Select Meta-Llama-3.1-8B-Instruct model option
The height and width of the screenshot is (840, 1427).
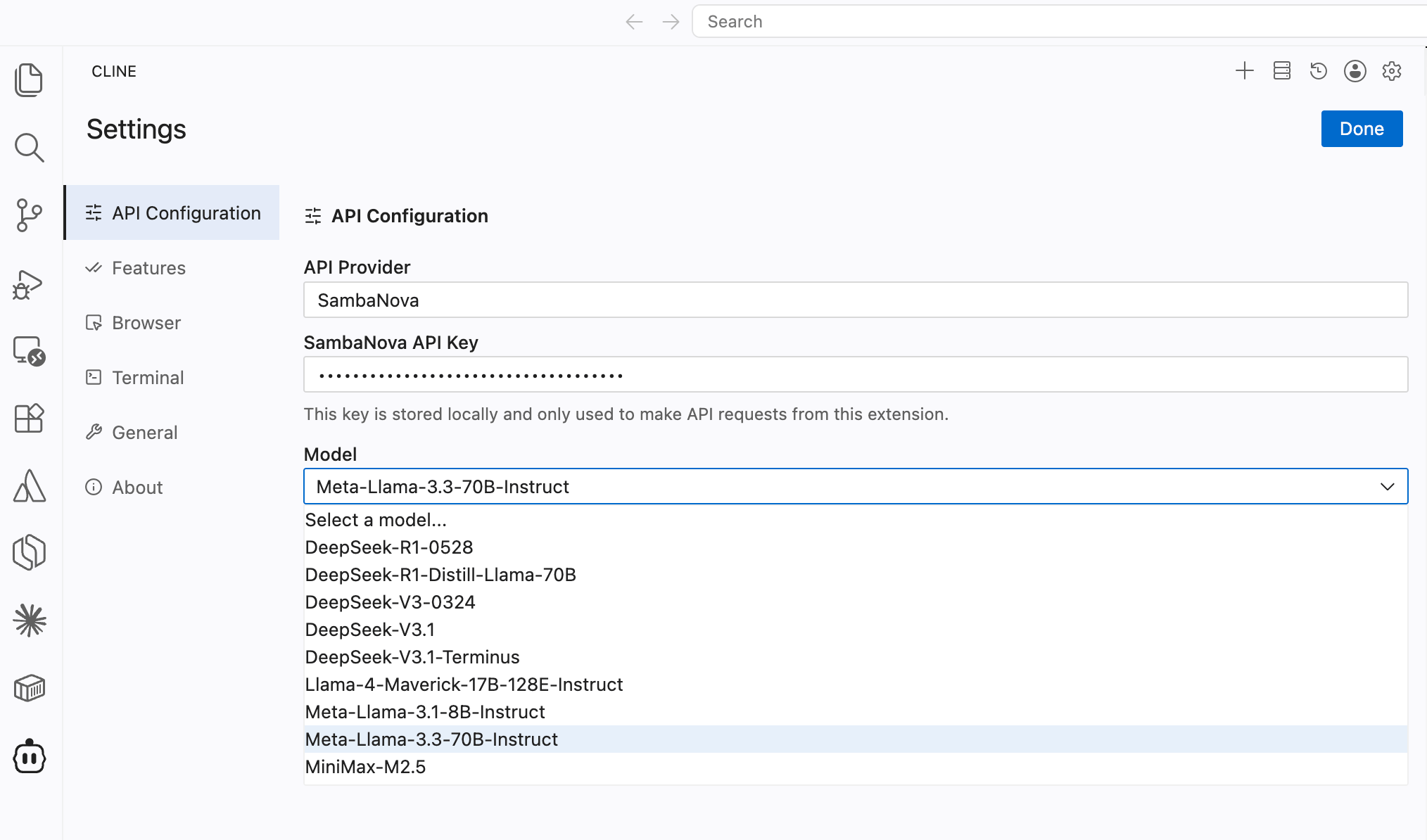(856, 711)
